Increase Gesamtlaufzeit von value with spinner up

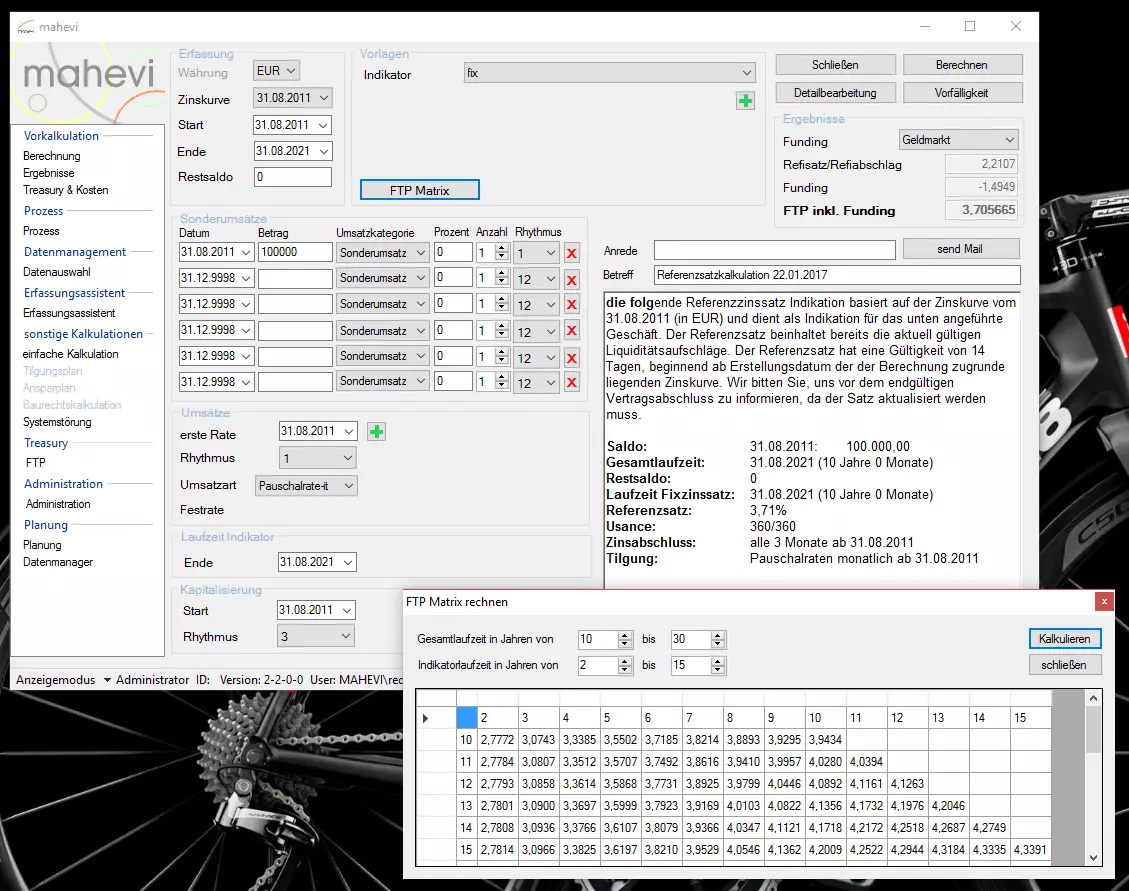(625, 635)
